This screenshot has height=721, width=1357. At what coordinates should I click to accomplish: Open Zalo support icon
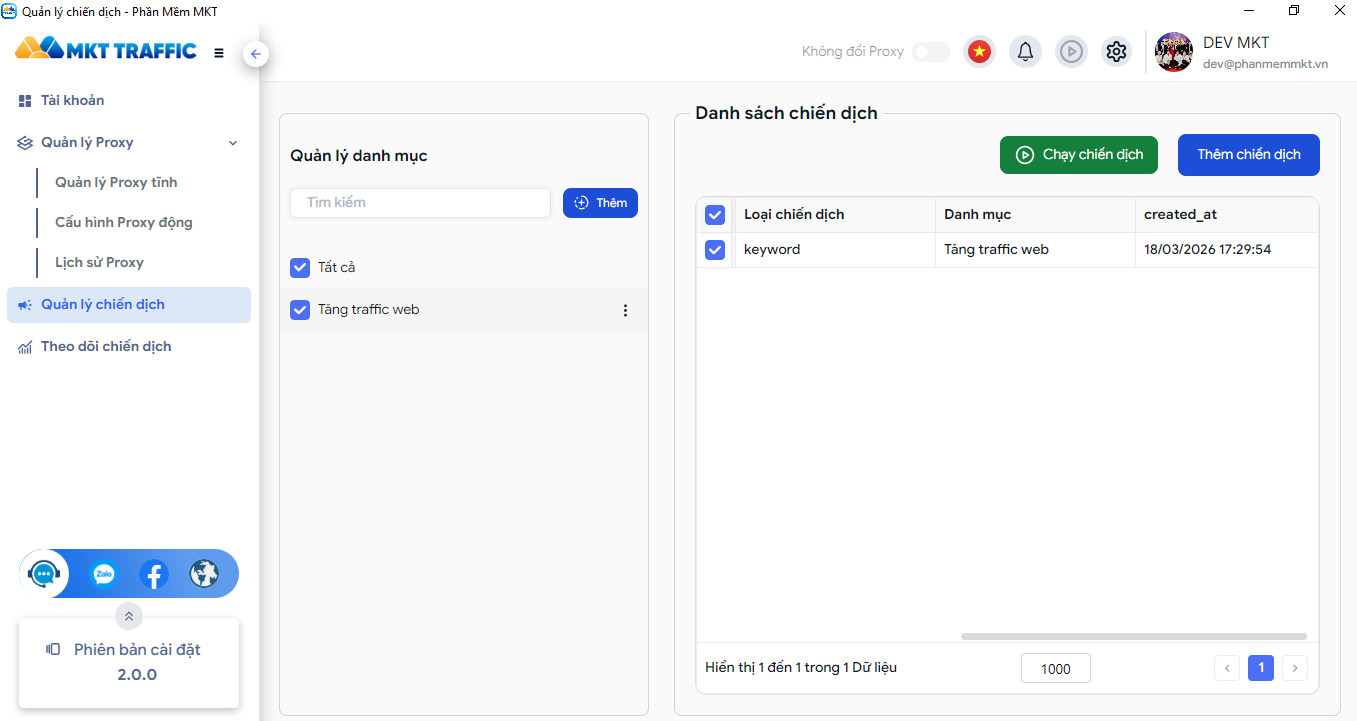coord(103,574)
